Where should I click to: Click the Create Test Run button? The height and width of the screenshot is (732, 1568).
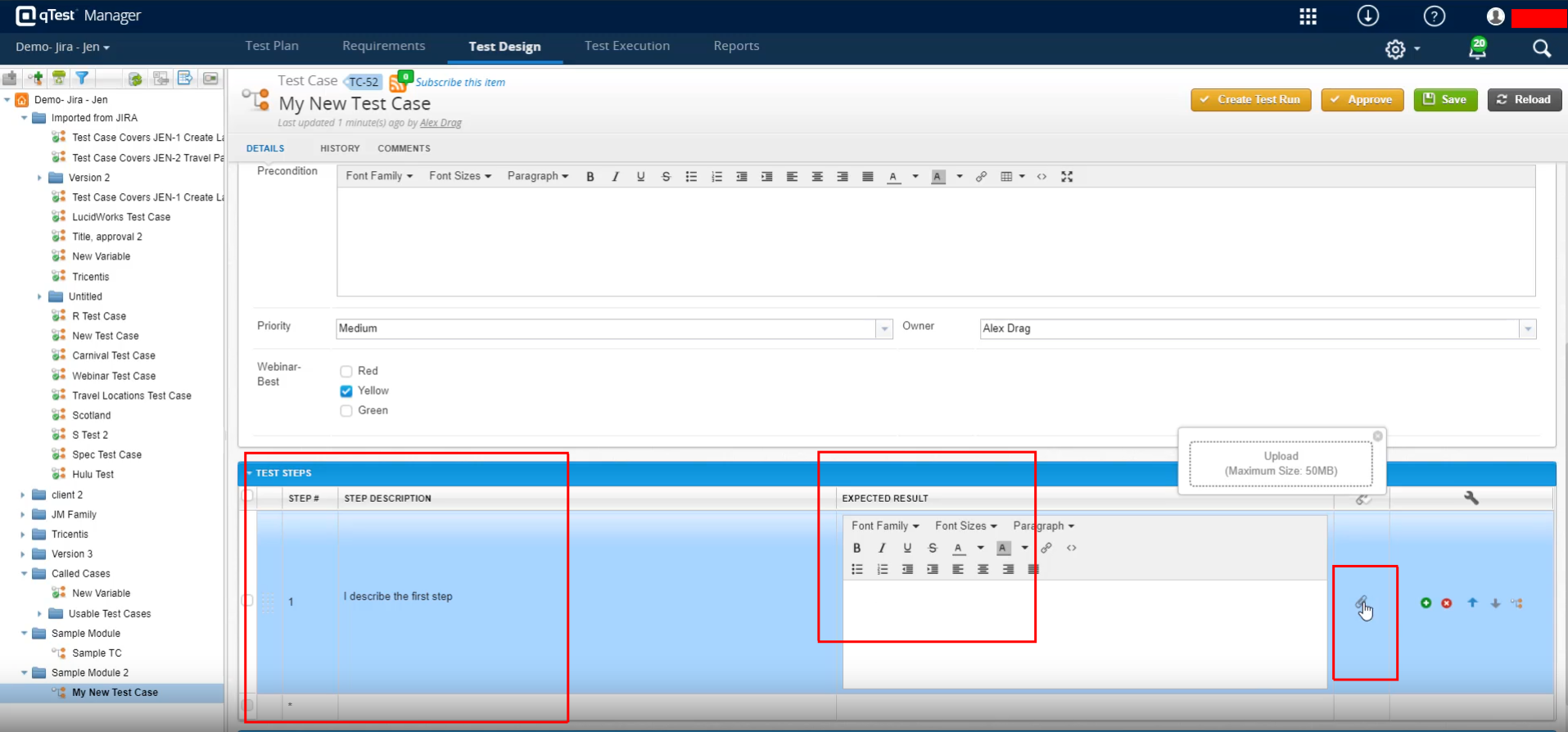coord(1250,100)
